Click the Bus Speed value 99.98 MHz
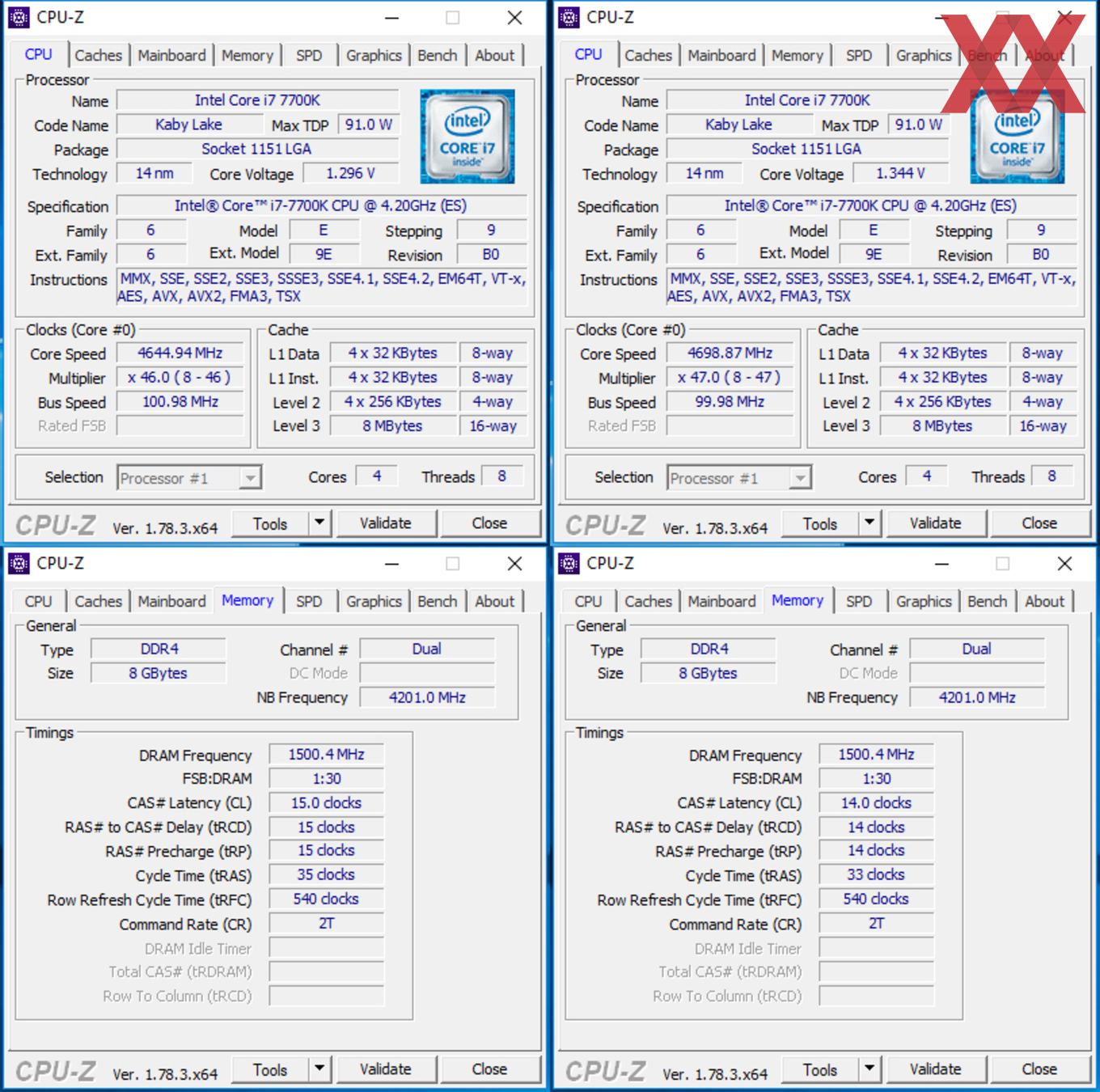This screenshot has width=1100, height=1092. pyautogui.click(x=730, y=402)
